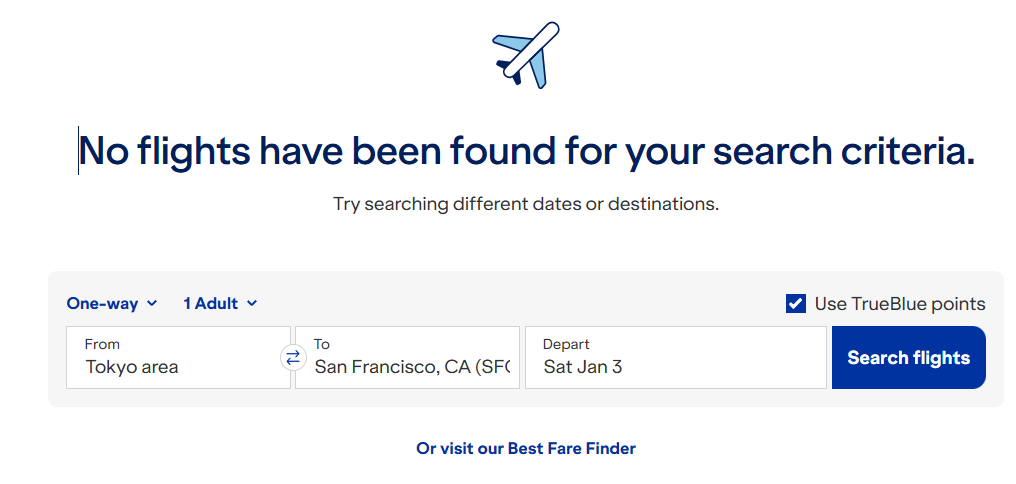Click the "Depart" field label
Viewport: 1016px width, 484px height.
tap(566, 344)
